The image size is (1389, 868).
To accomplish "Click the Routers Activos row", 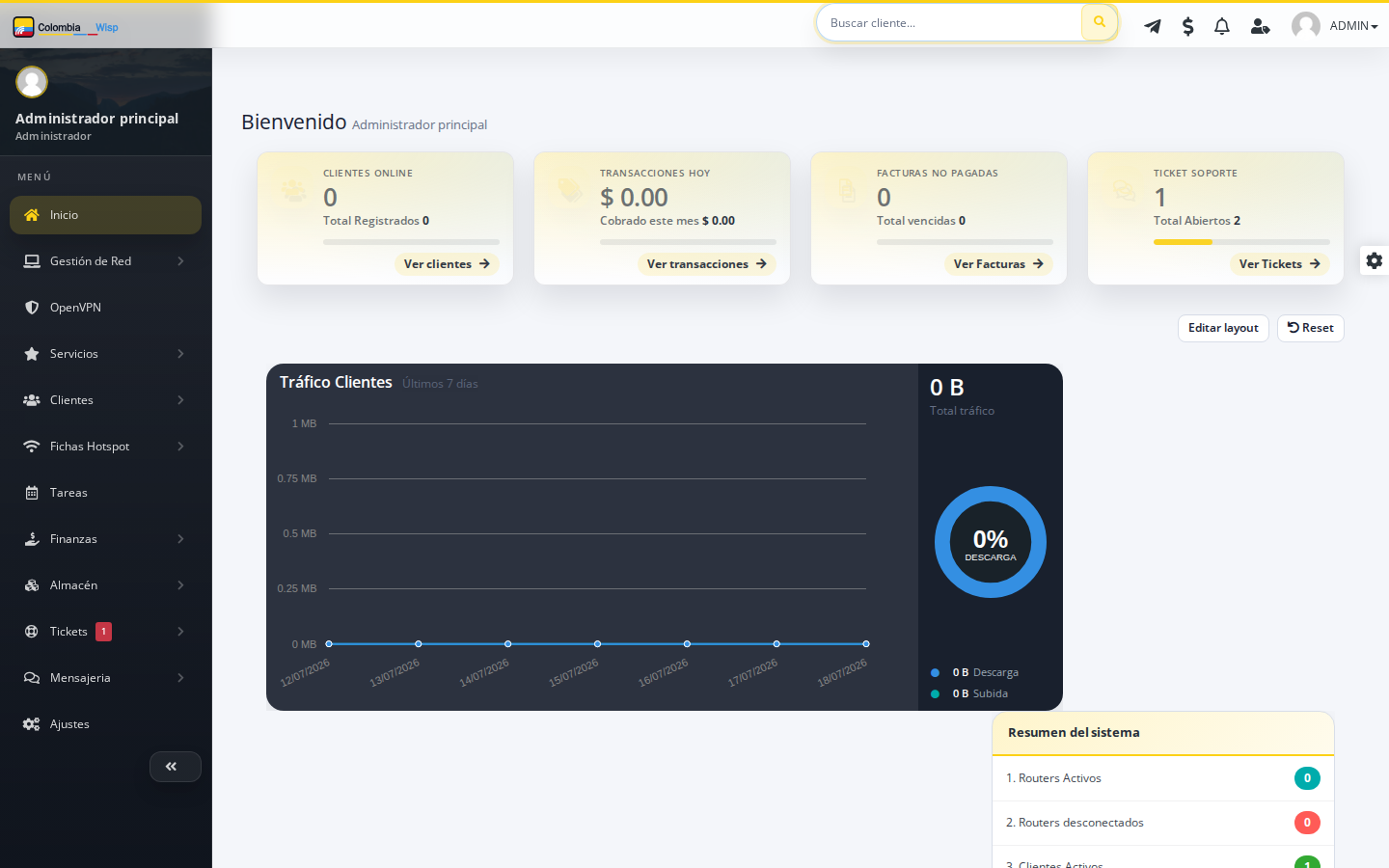I will pos(1163,778).
